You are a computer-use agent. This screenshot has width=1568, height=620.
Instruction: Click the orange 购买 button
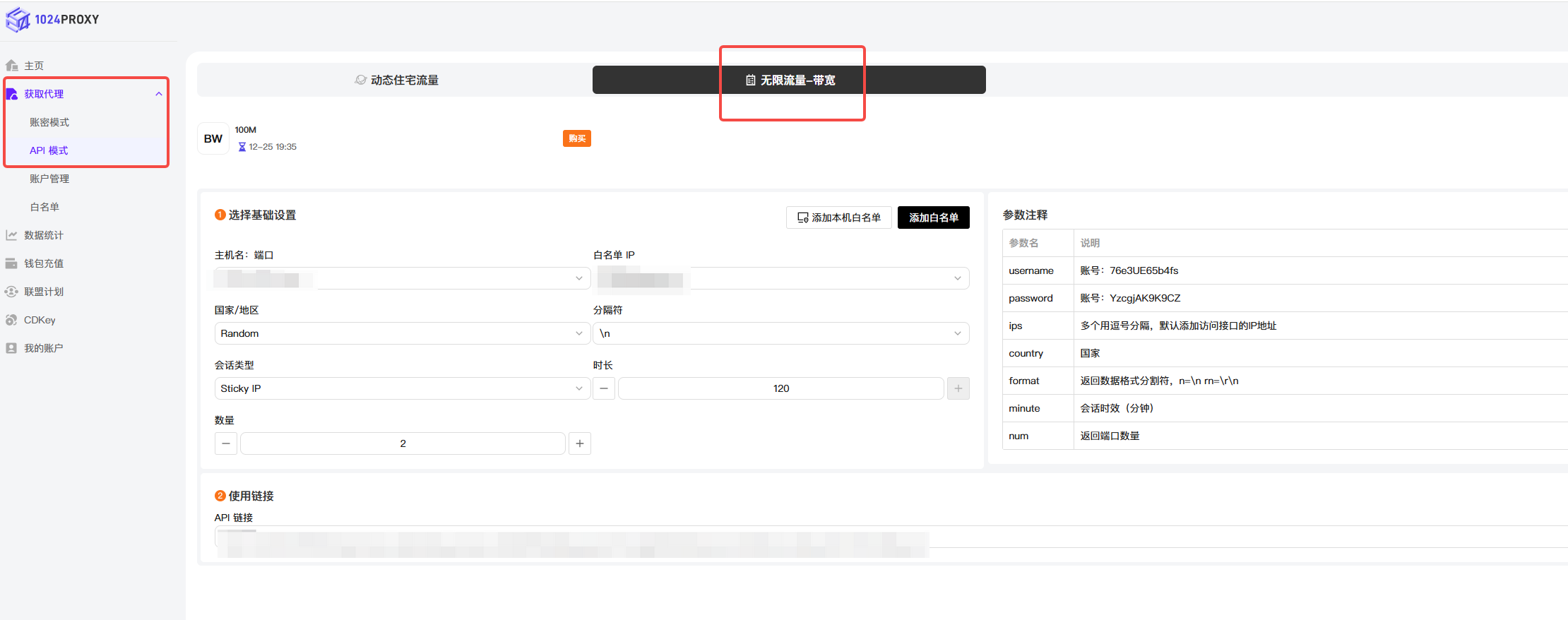pyautogui.click(x=576, y=138)
